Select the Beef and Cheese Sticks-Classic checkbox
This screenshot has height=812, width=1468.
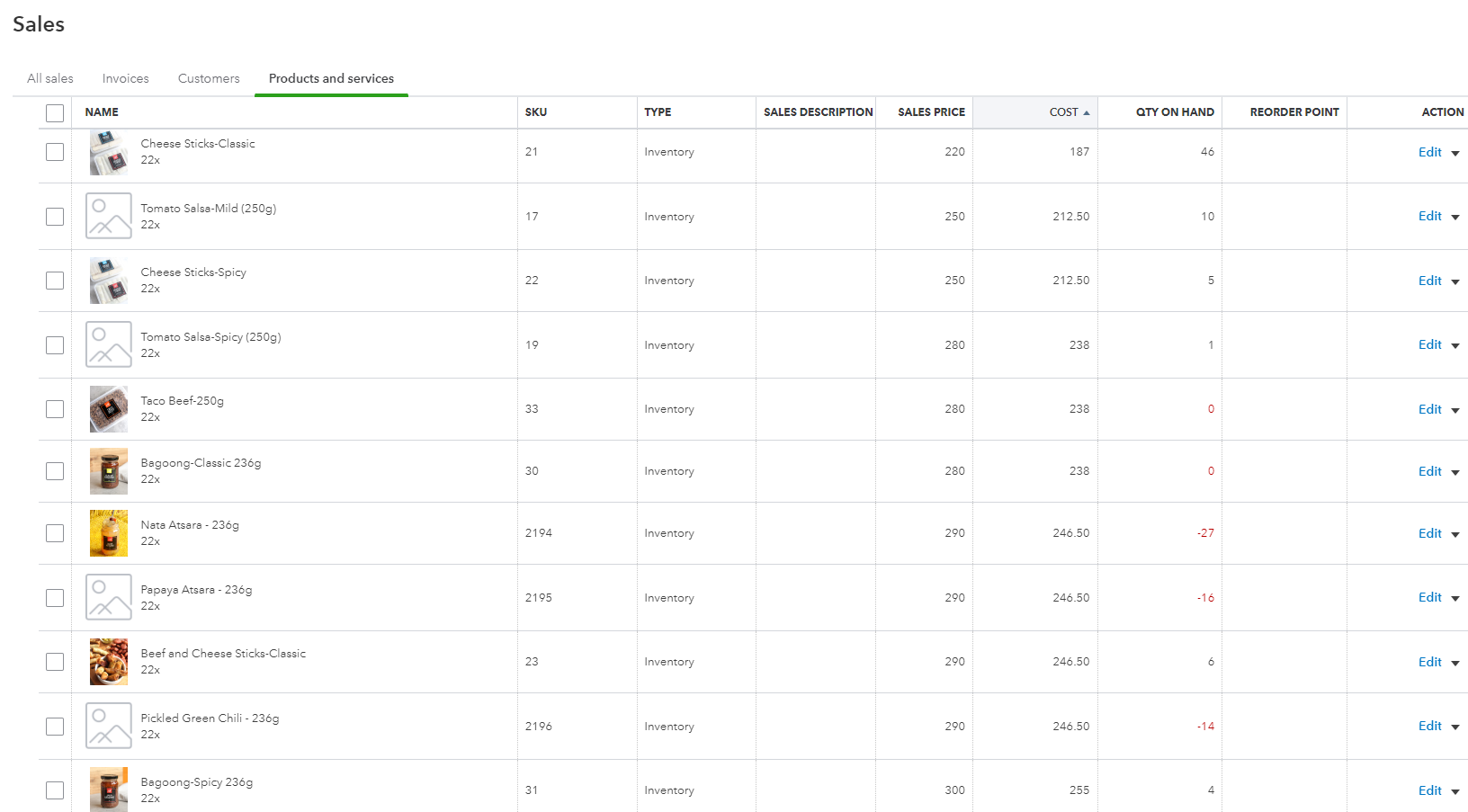click(x=55, y=662)
